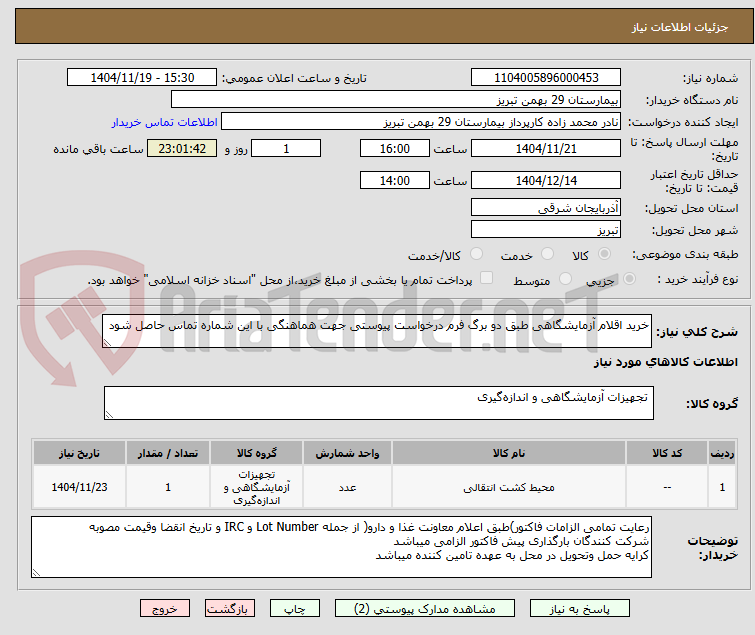755x635 pixels.
Task: Click the نام کالا column header
Action: click(x=509, y=453)
